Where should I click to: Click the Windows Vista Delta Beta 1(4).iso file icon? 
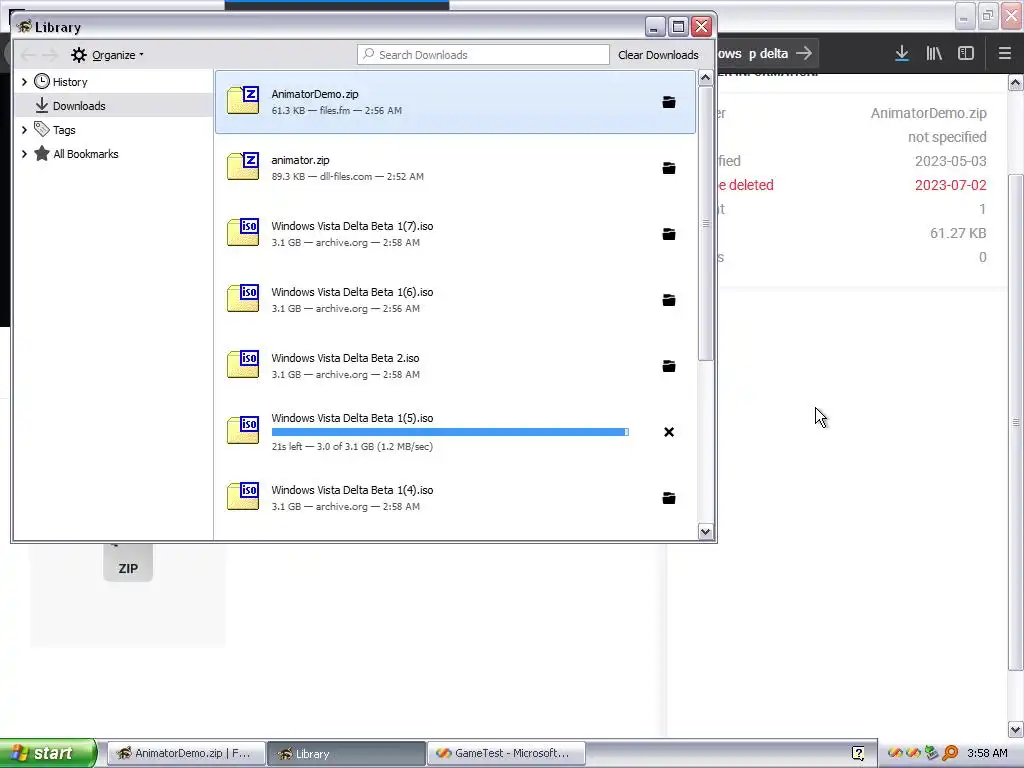[x=243, y=496]
